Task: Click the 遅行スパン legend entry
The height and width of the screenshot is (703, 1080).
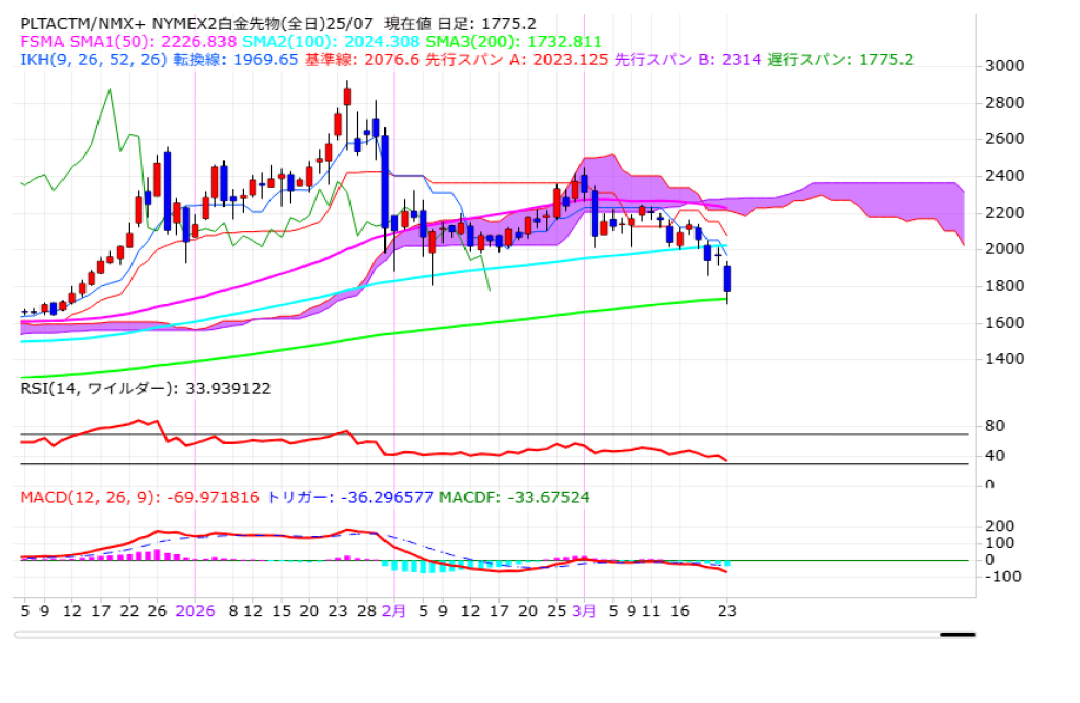Action: 840,59
